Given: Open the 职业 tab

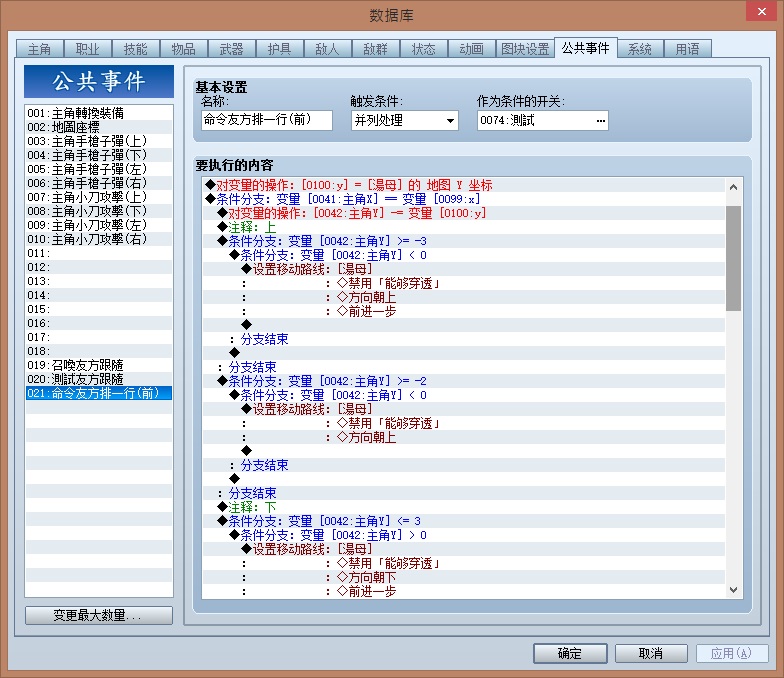Looking at the screenshot, I should click(88, 49).
